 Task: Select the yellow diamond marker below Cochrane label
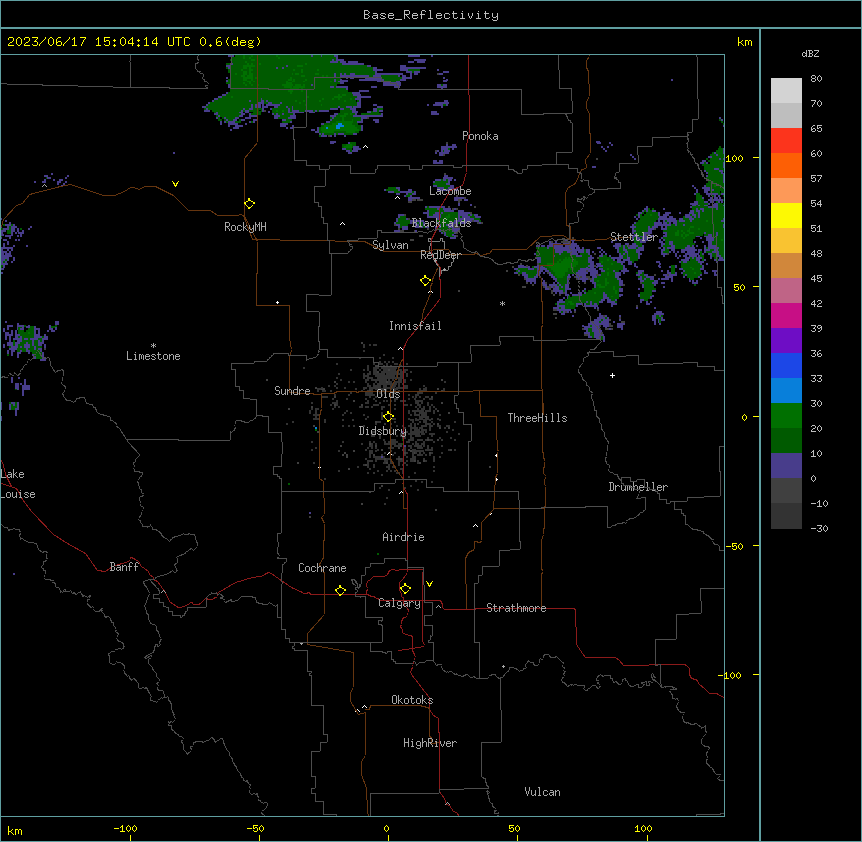[x=340, y=590]
